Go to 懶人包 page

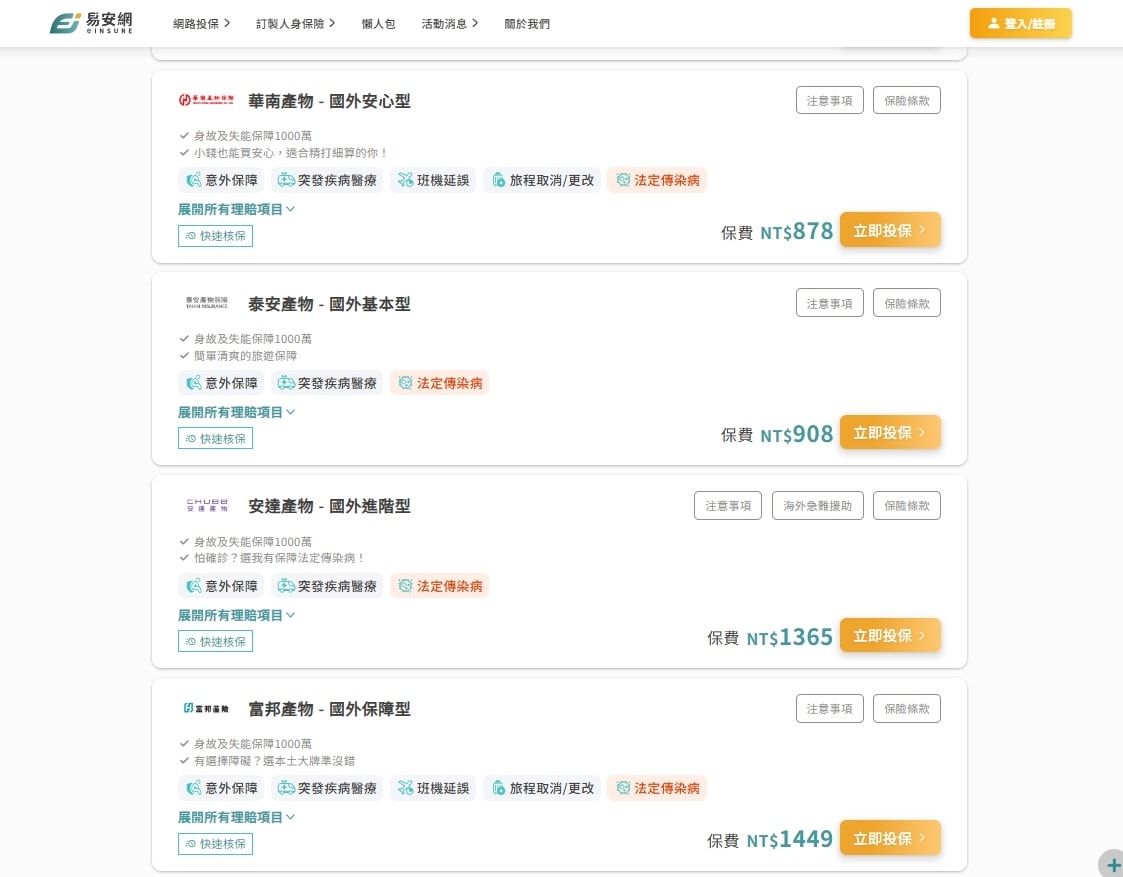tap(378, 24)
